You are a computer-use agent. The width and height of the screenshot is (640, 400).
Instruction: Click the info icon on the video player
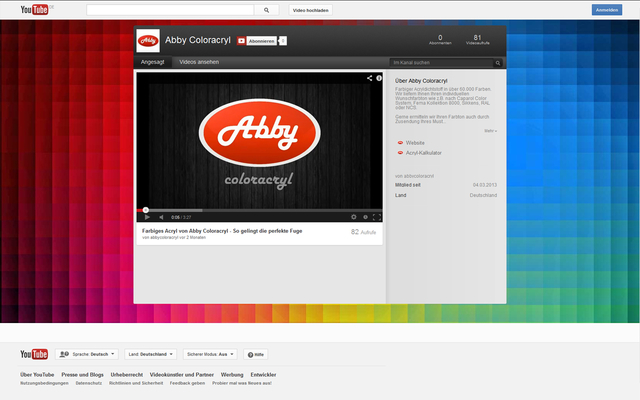[x=379, y=78]
